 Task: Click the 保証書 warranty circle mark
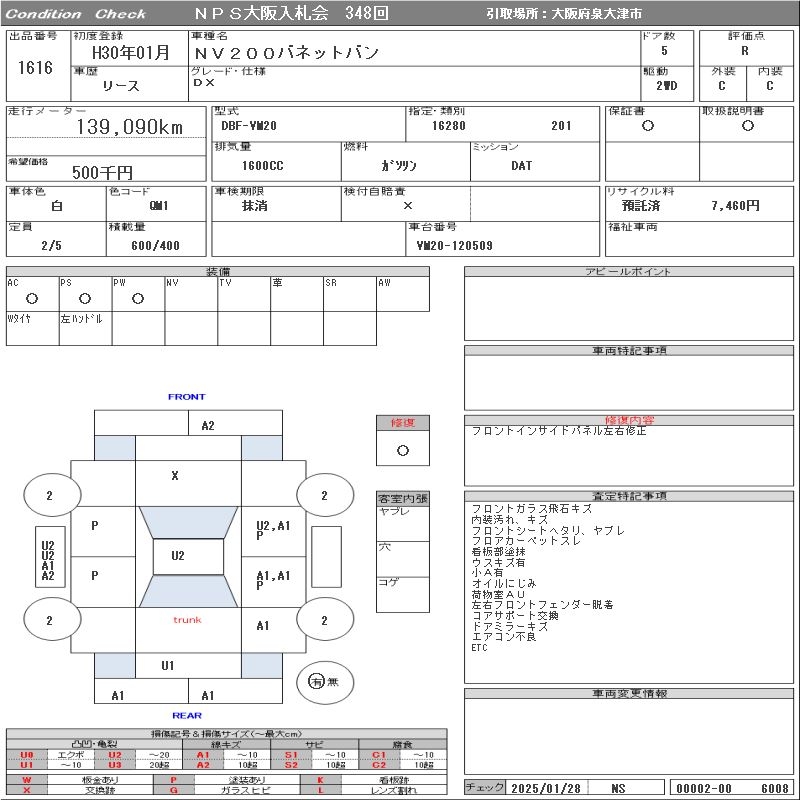(x=647, y=126)
